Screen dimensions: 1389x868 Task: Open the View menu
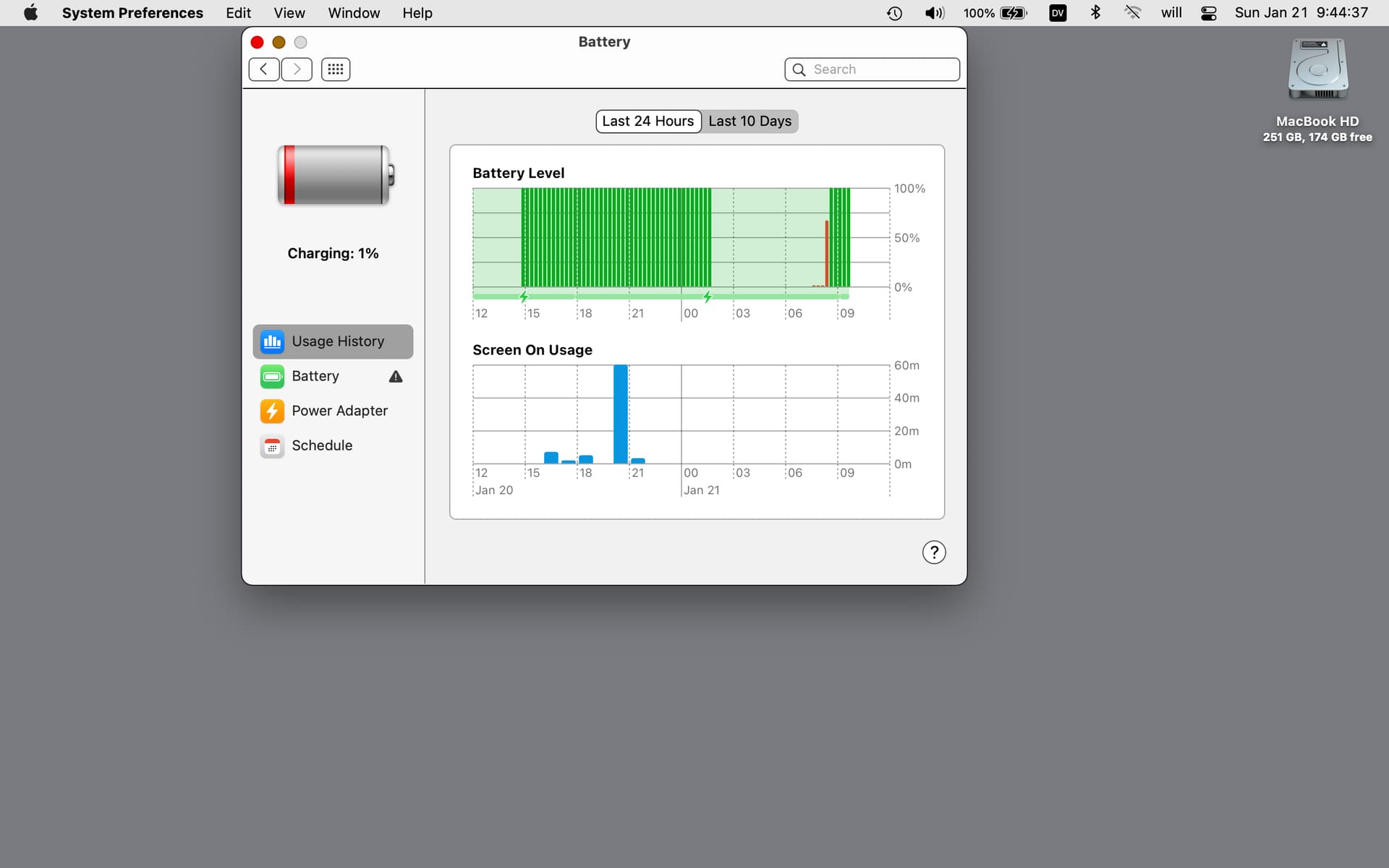pos(289,13)
